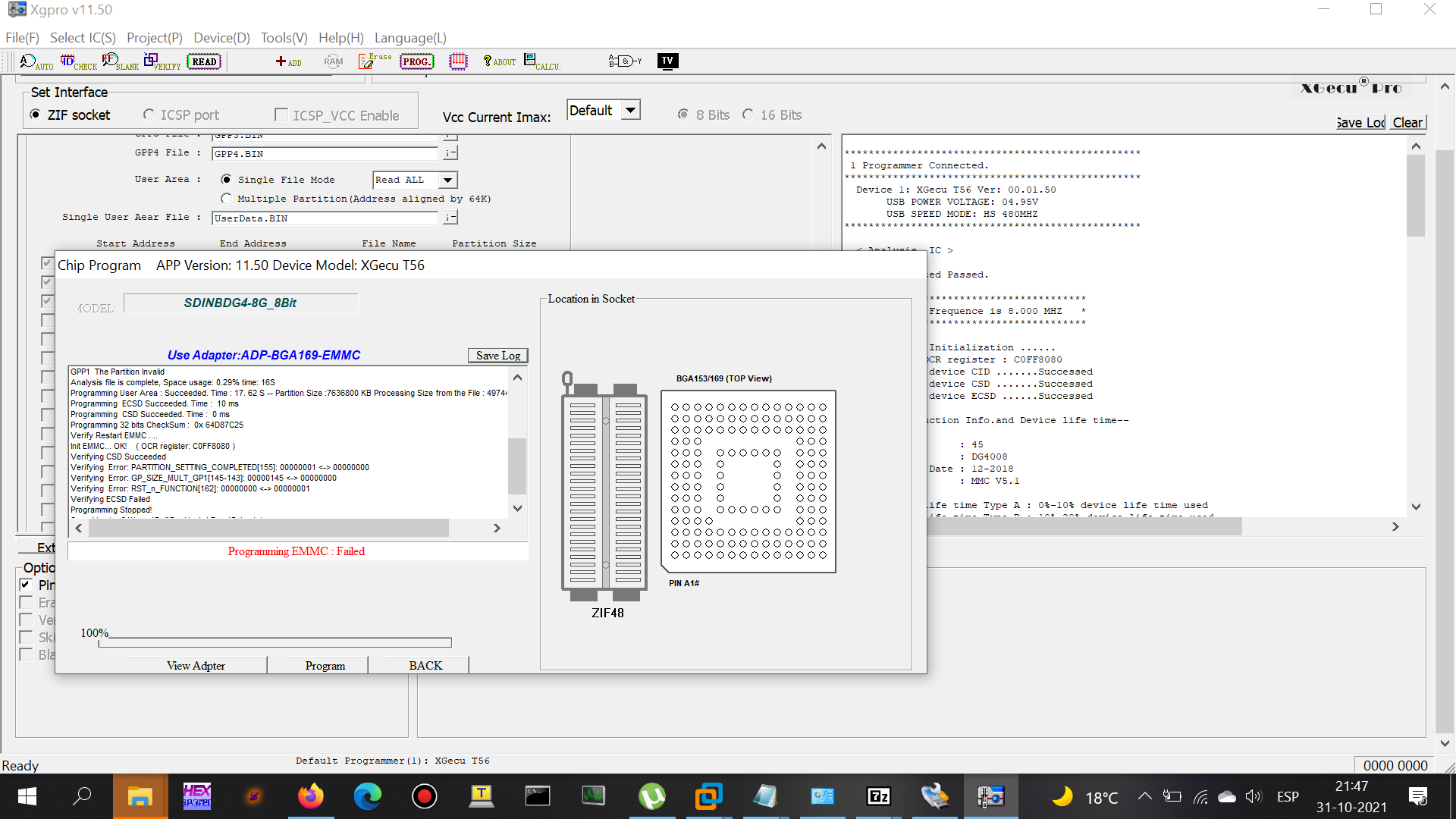The width and height of the screenshot is (1456, 819).
Task: Click the Single User Aear File field
Action: coord(325,218)
